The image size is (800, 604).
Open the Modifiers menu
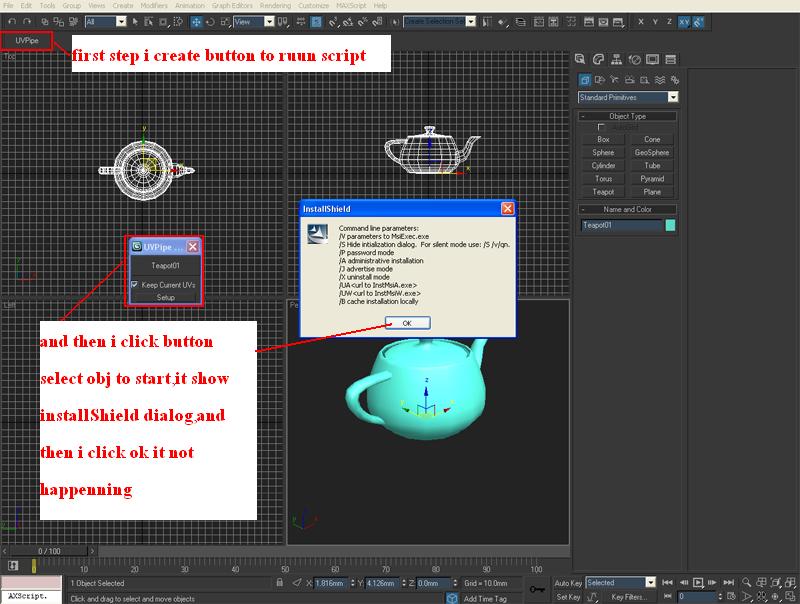tap(154, 6)
